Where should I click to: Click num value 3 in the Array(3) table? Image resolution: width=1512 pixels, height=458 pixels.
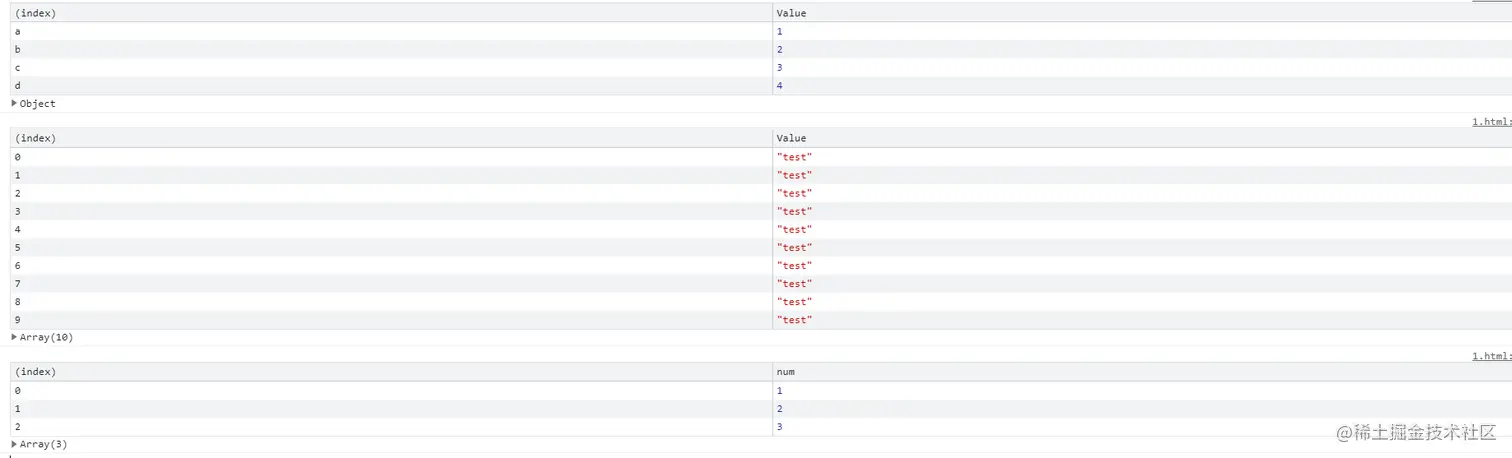pos(779,427)
